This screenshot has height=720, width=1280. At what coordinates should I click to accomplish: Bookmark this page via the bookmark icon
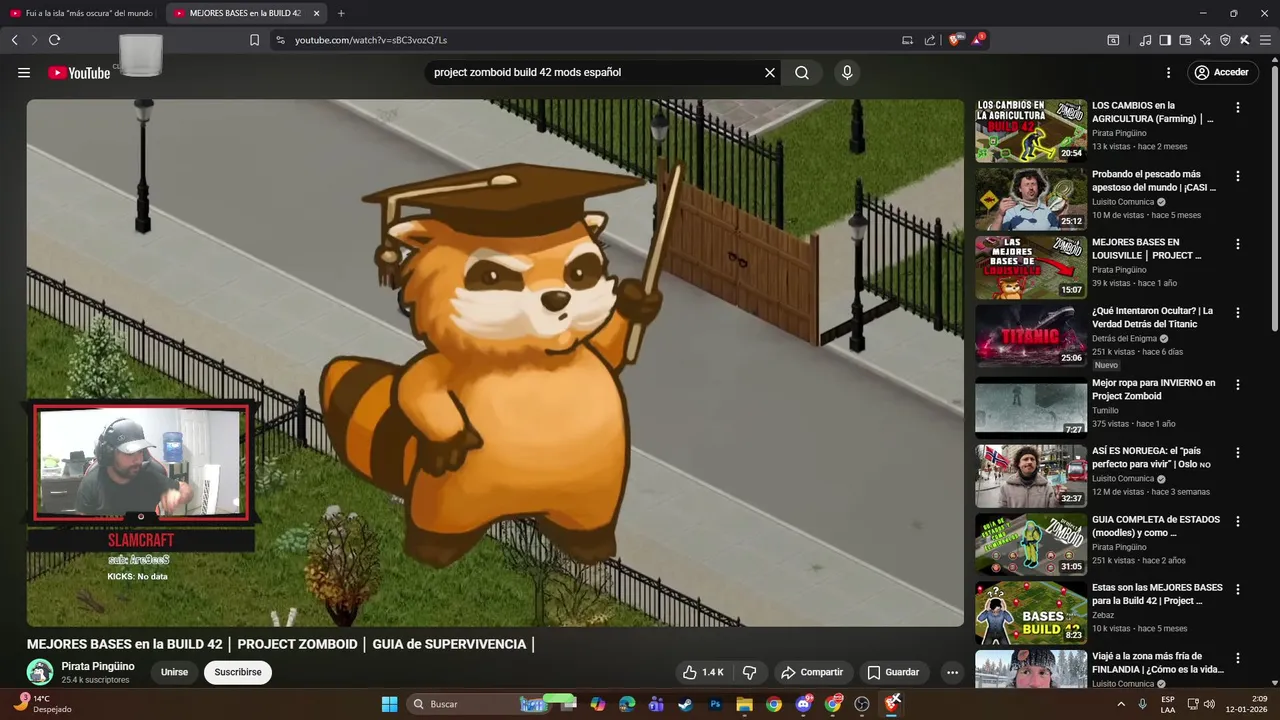pos(254,40)
